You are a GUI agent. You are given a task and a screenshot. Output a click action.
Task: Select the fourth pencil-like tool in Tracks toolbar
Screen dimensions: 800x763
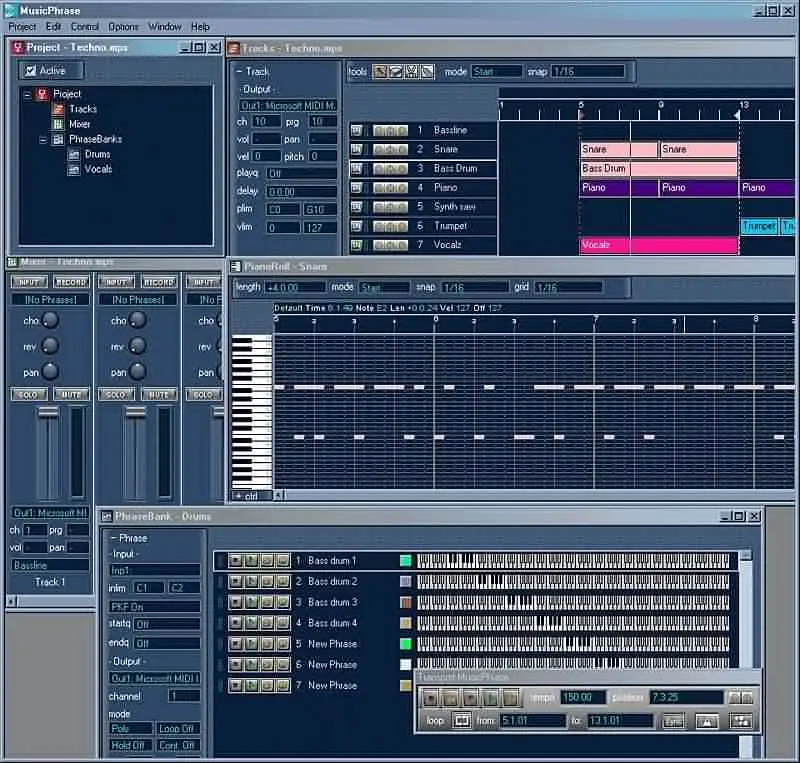pyautogui.click(x=427, y=71)
